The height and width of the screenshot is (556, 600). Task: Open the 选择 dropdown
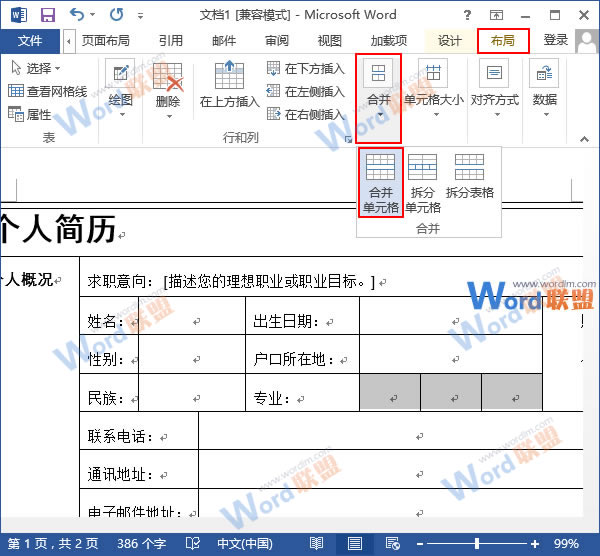click(x=36, y=68)
